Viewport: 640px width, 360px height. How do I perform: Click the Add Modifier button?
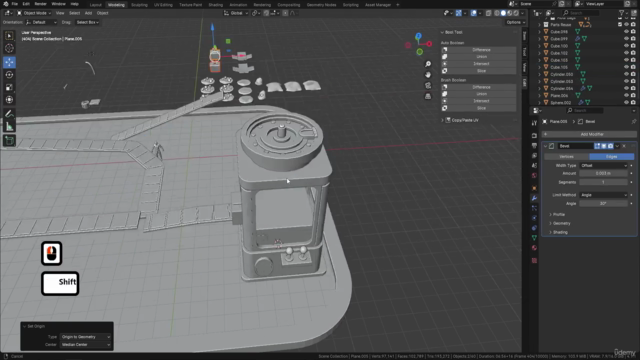[x=589, y=134]
